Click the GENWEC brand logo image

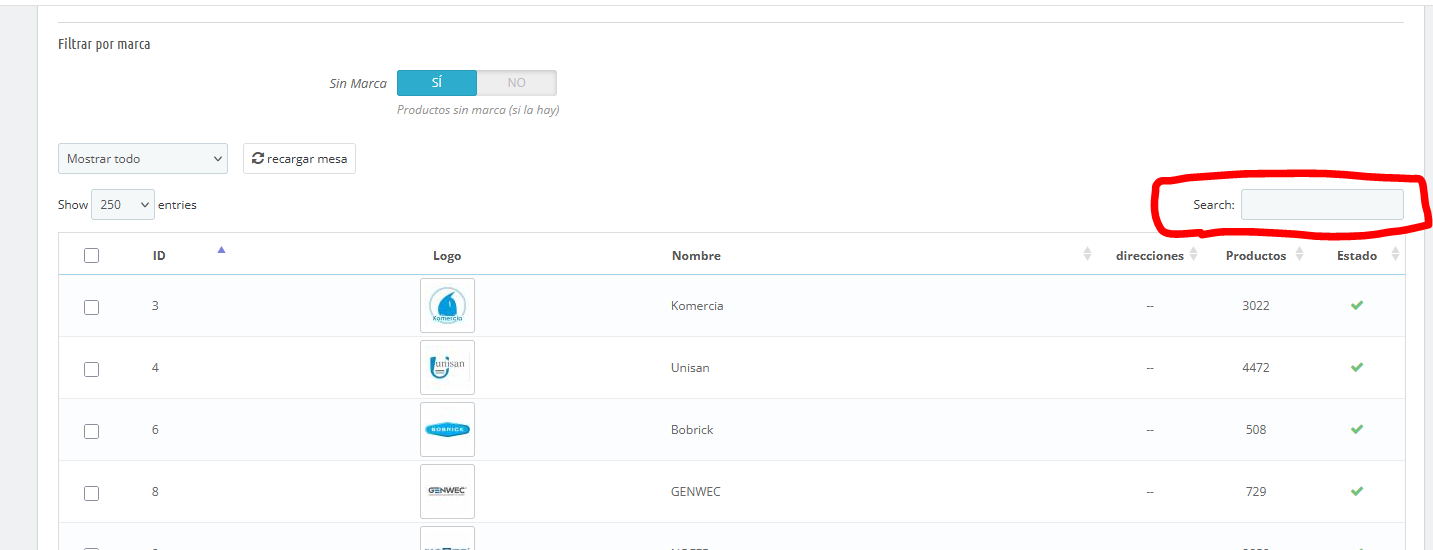(x=447, y=491)
